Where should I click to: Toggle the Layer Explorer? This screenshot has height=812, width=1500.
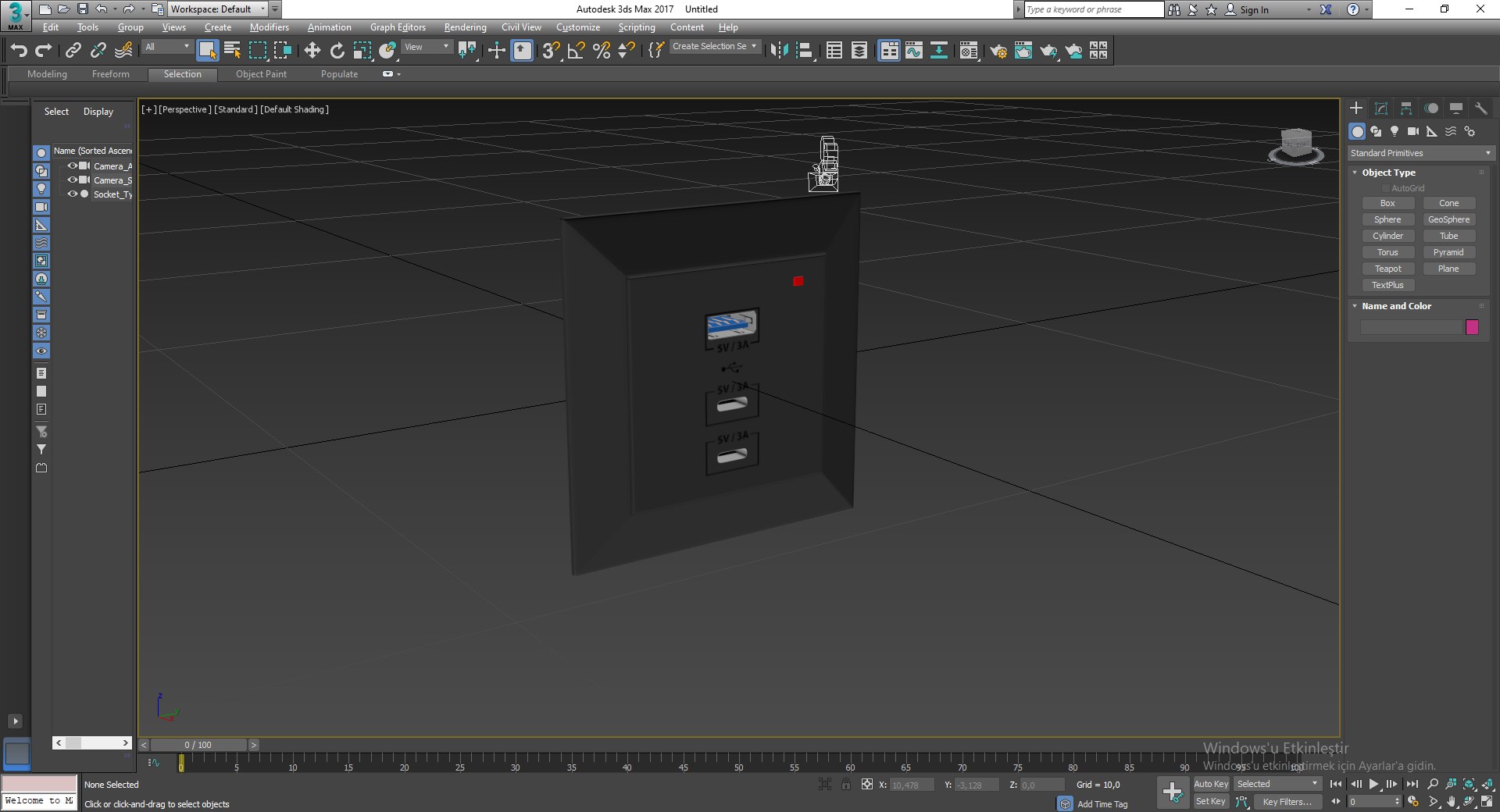pos(859,51)
